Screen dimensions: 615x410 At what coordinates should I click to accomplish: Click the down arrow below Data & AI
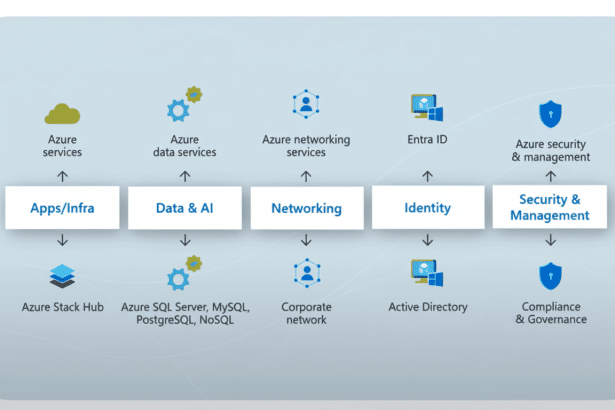(184, 240)
